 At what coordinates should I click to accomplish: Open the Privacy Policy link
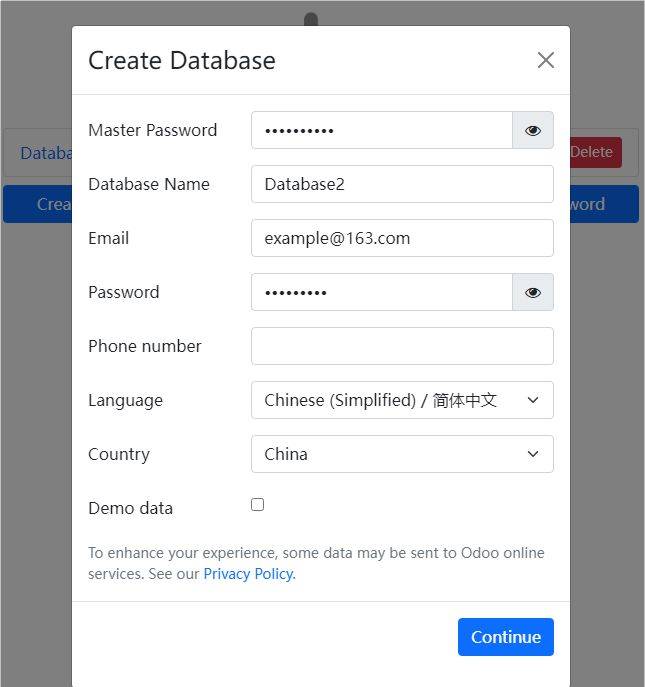[x=248, y=574]
